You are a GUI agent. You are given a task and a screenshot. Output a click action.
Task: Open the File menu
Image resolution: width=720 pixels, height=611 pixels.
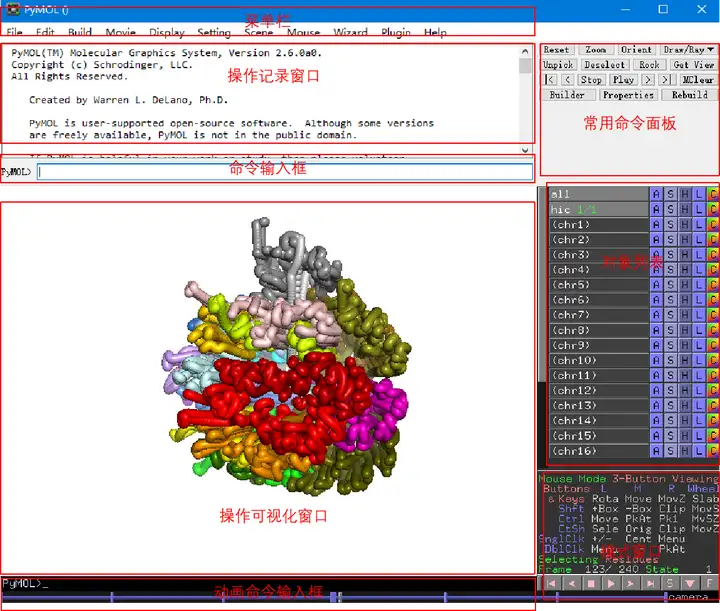click(14, 32)
